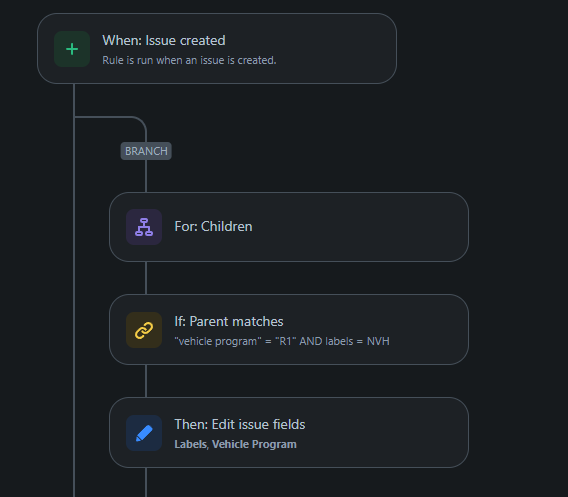Click 'Rule is run when an issue is created' text
This screenshot has width=568, height=497.
tap(189, 60)
